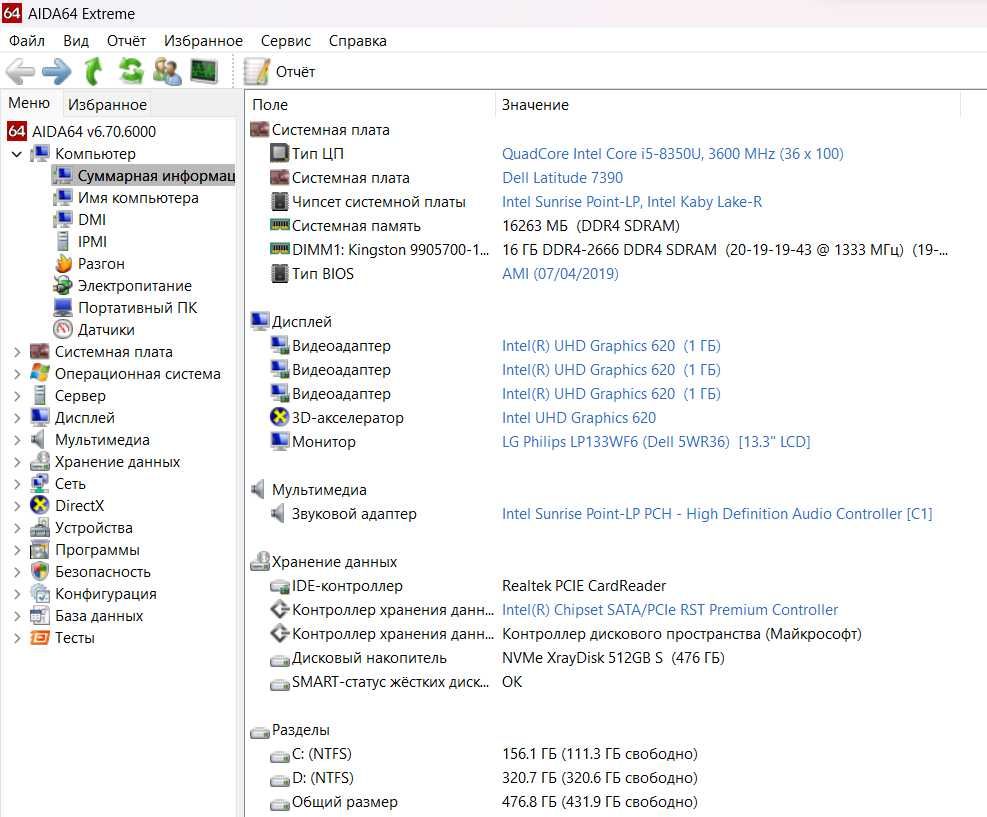The height and width of the screenshot is (817, 987).
Task: Refresh using the green circular arrows icon
Action: pyautogui.click(x=131, y=71)
